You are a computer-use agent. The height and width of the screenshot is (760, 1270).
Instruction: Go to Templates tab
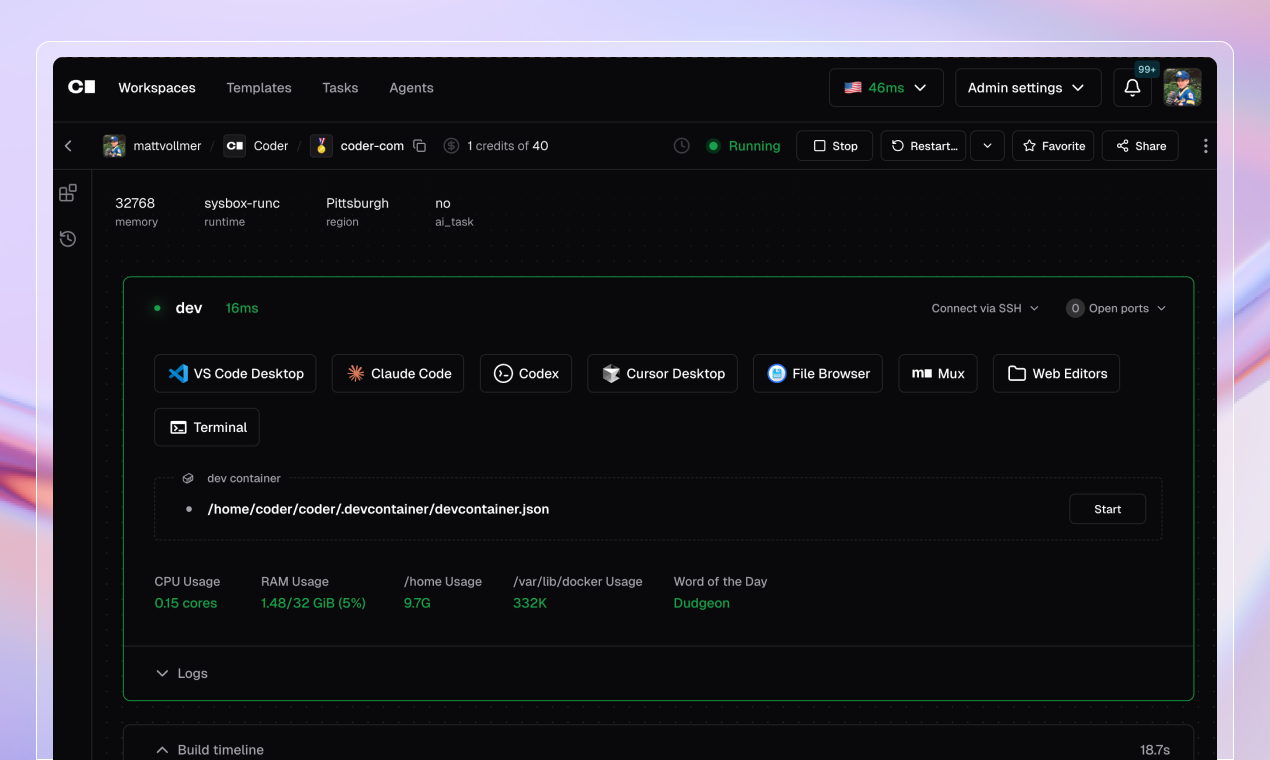[259, 88]
